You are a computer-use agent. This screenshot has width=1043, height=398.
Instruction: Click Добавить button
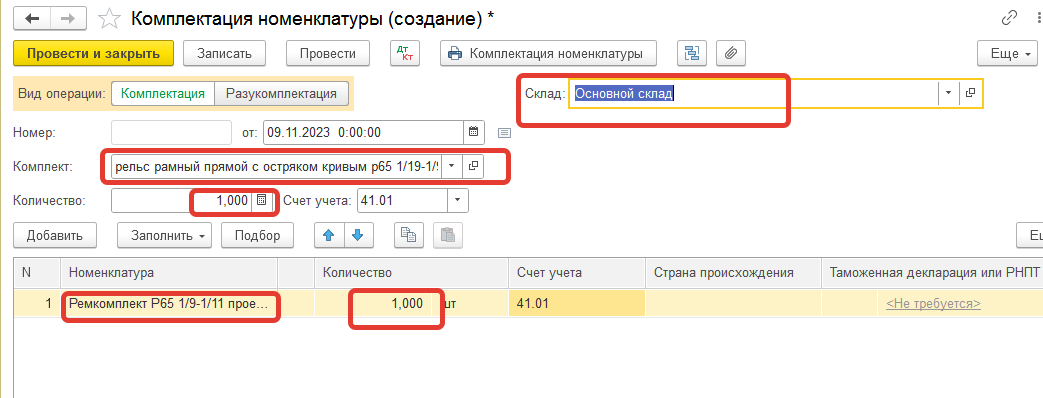[x=55, y=235]
